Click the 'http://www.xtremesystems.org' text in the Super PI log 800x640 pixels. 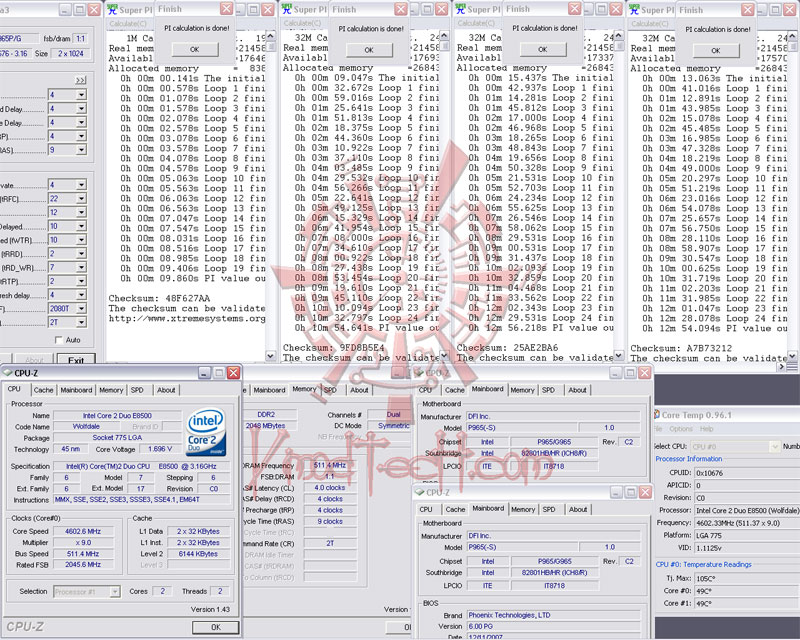pos(187,318)
